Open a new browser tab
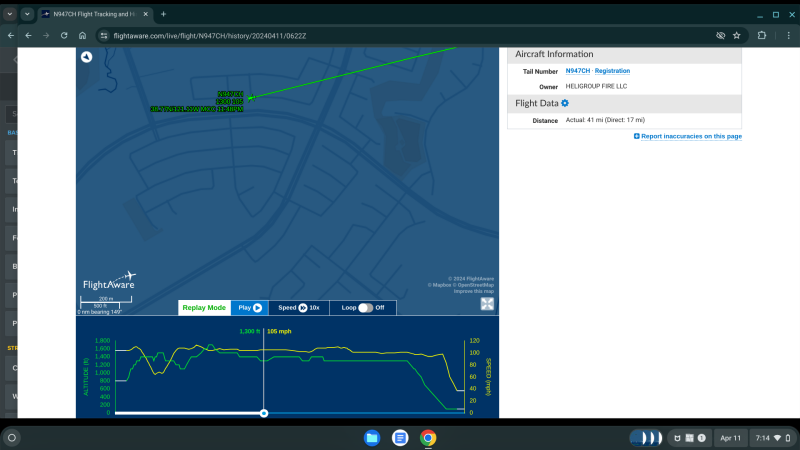Image resolution: width=800 pixels, height=450 pixels. click(x=163, y=14)
